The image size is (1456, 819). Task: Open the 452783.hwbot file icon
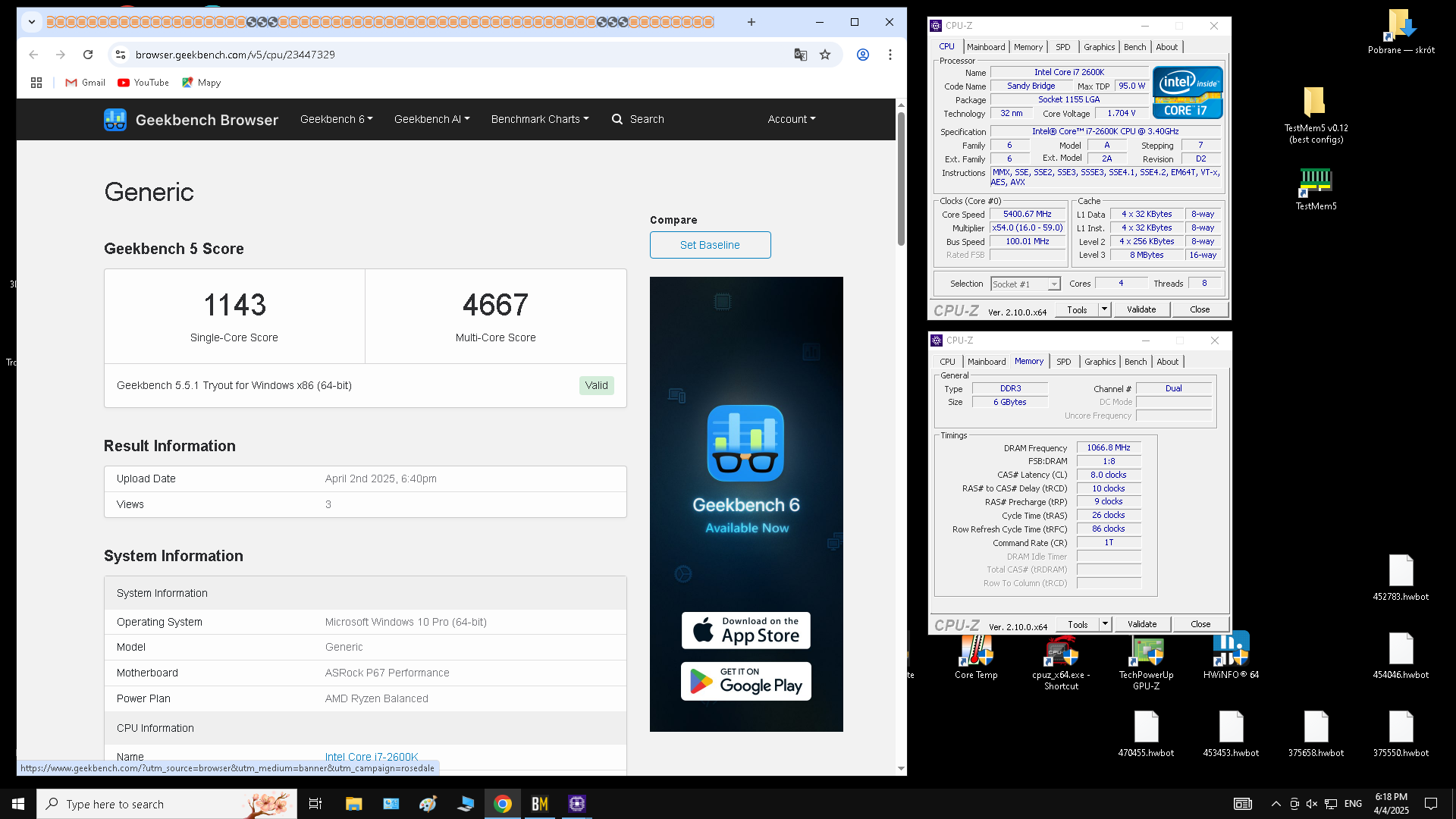point(1401,578)
